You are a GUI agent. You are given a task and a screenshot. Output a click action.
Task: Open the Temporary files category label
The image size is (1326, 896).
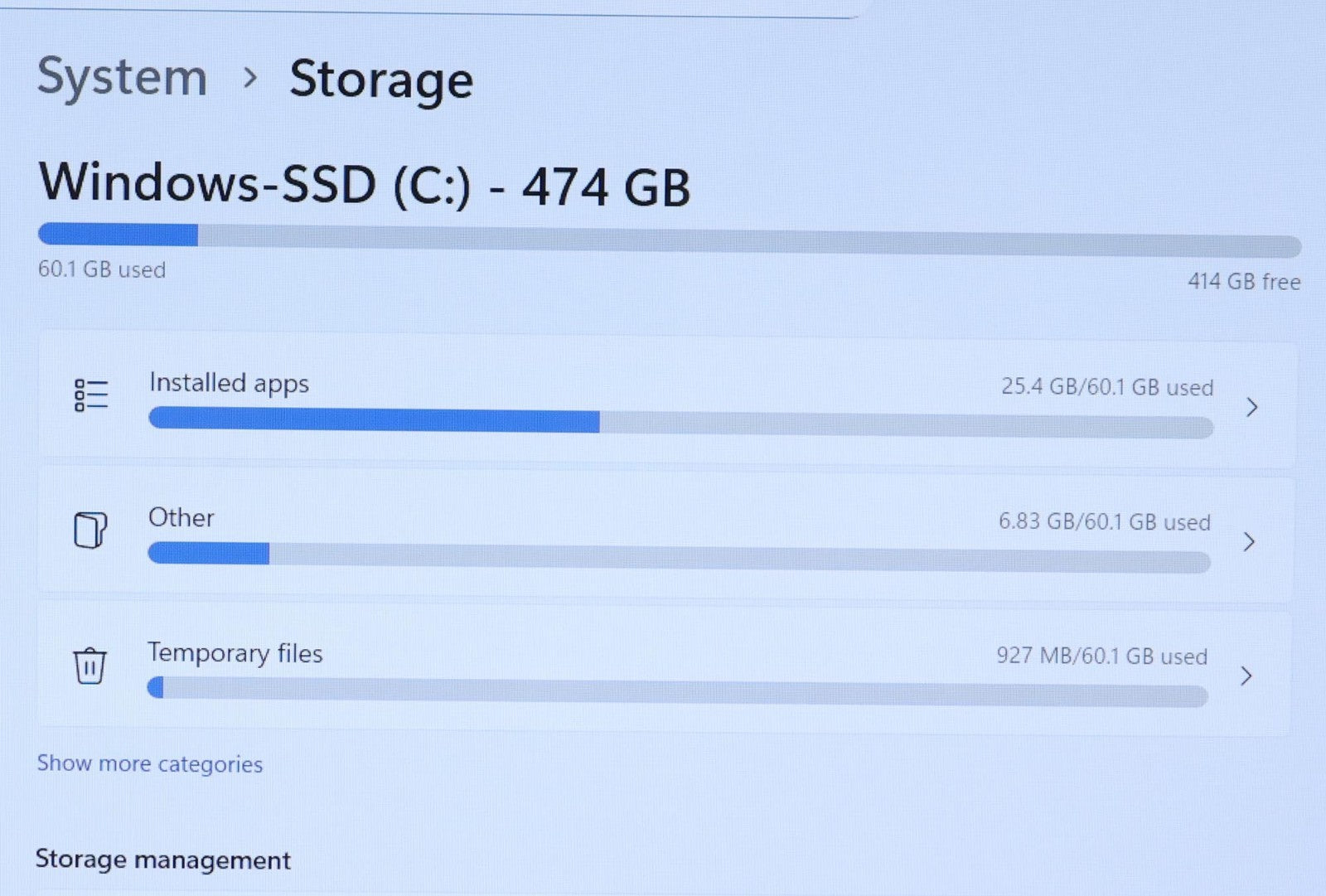[x=235, y=653]
